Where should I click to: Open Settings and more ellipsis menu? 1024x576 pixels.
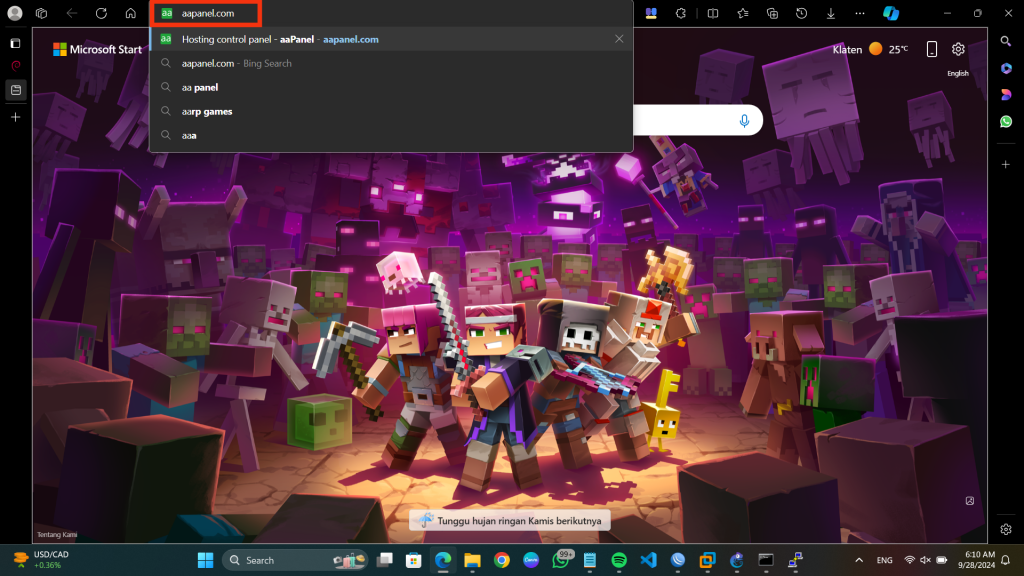[x=861, y=13]
